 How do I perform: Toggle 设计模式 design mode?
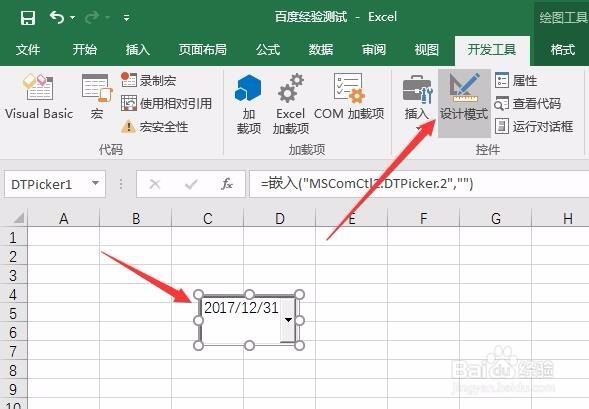coord(464,103)
